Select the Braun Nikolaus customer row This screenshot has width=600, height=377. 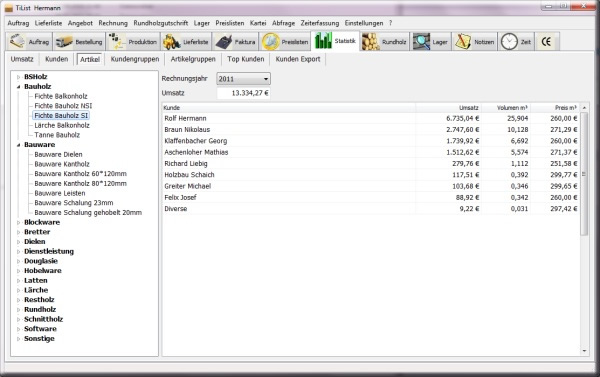point(370,129)
